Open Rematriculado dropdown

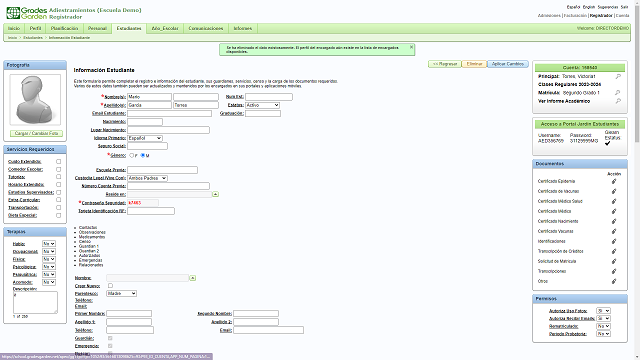pos(603,326)
